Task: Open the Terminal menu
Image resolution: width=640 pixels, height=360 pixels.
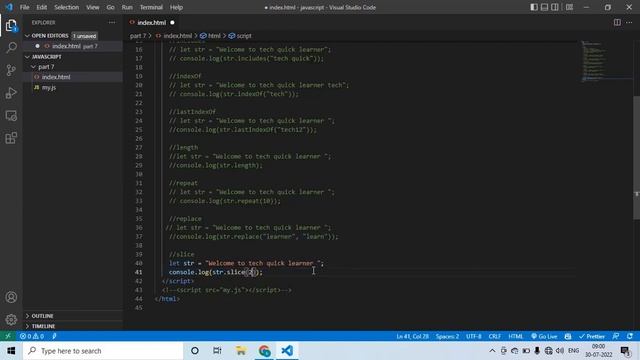Action: 151,7
